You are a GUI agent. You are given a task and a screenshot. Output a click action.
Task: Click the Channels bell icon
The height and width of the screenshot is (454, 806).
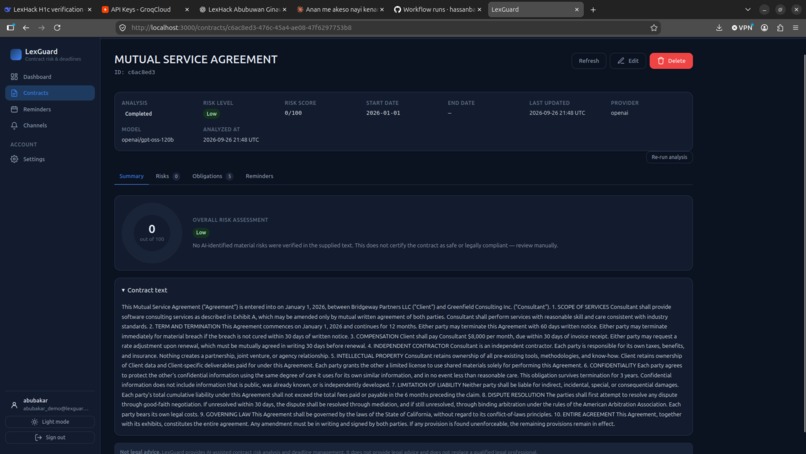pos(14,125)
